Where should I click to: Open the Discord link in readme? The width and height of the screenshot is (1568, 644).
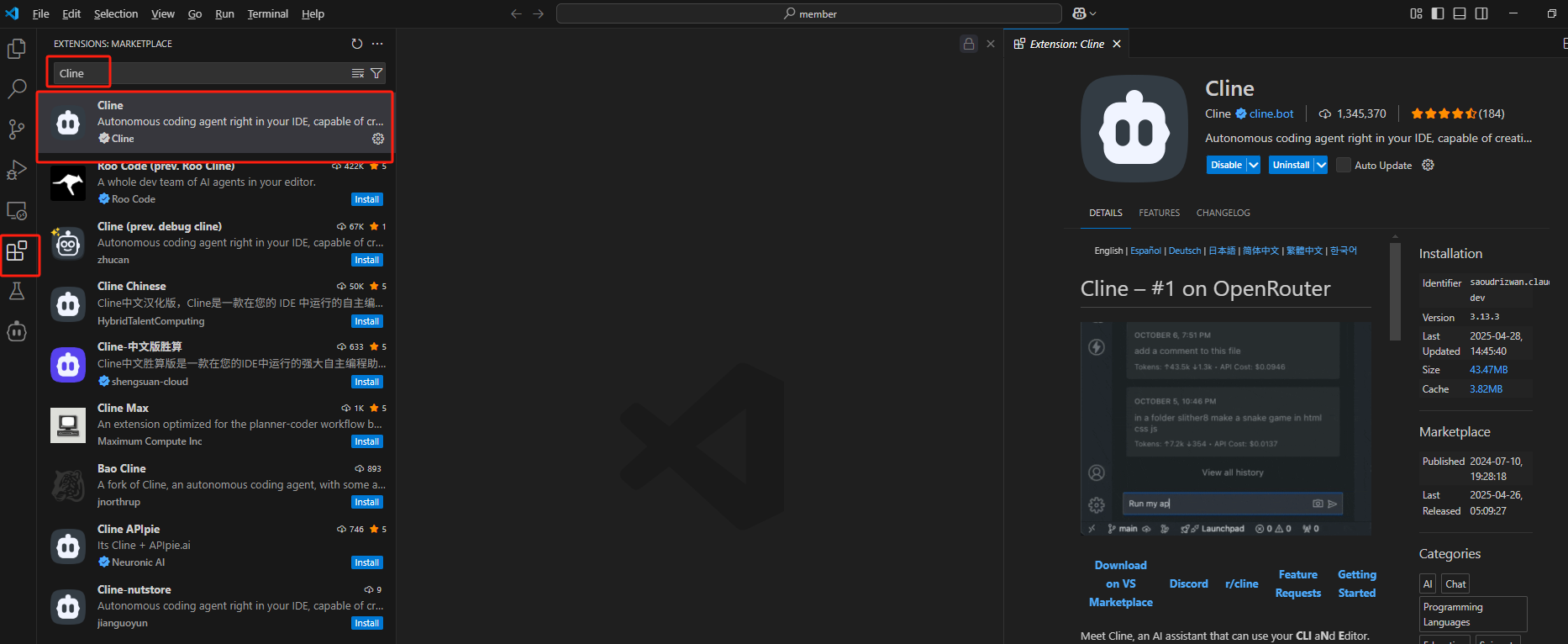[x=1188, y=583]
